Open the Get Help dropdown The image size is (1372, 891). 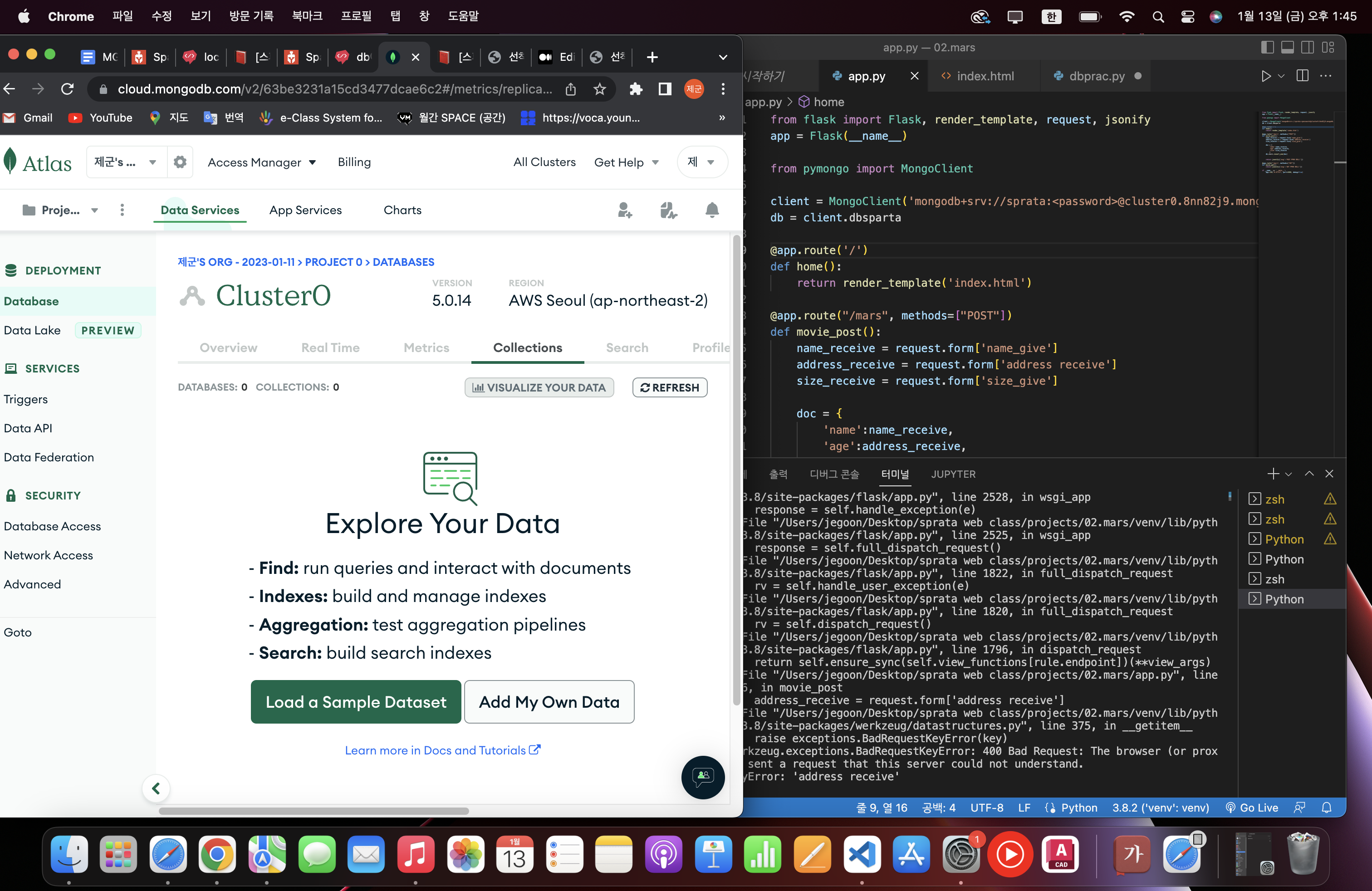(626, 162)
